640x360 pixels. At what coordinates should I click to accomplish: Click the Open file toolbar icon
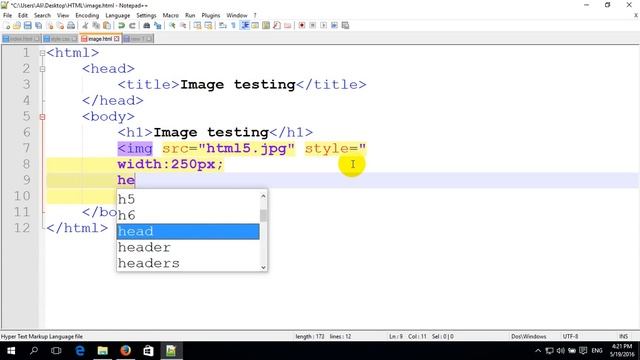click(x=16, y=25)
